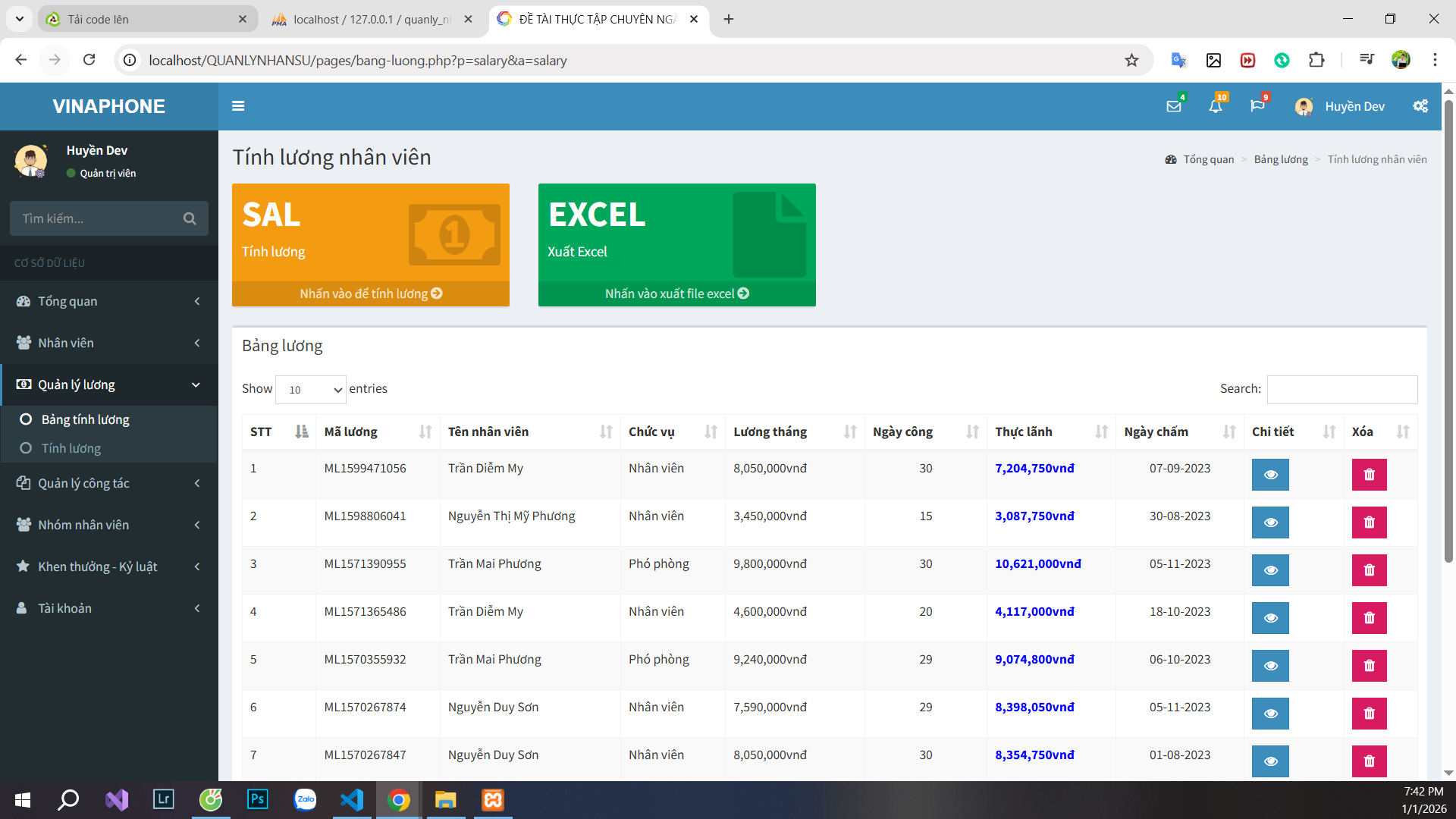The image size is (1456, 819).
Task: Sort table by Mã lương column
Action: [x=378, y=431]
